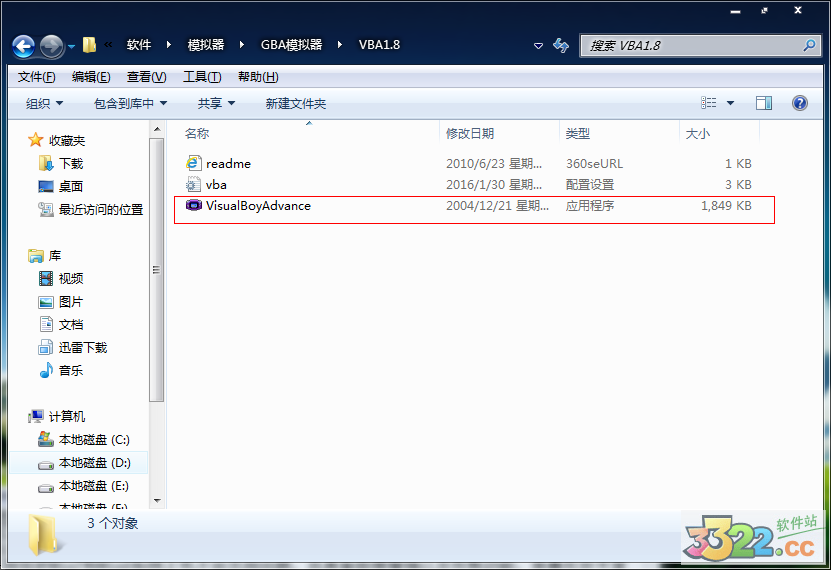Open the 文件(F) menu
This screenshot has width=831, height=570.
[x=37, y=77]
